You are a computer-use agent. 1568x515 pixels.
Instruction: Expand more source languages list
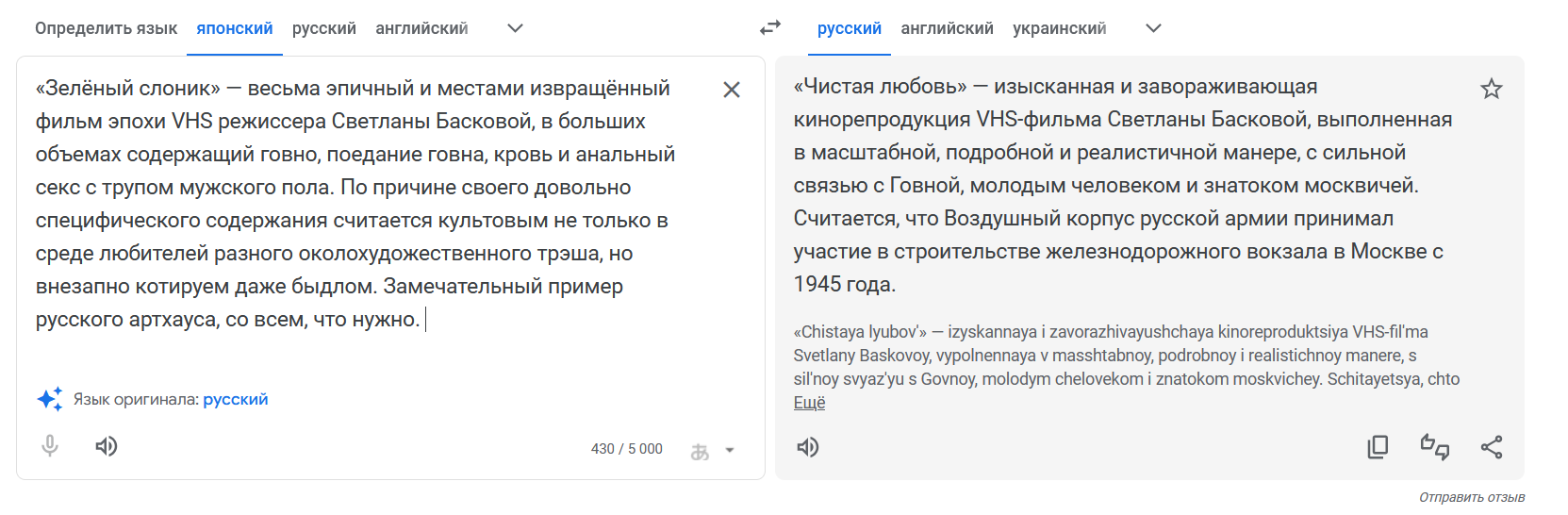pos(515,28)
